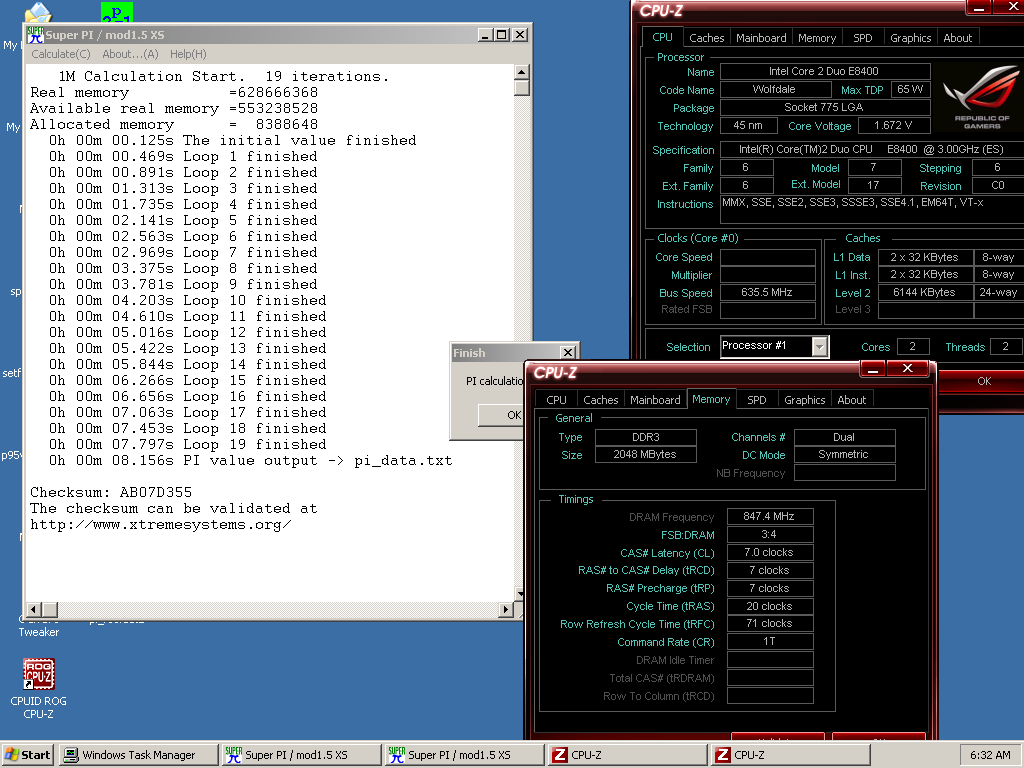Click the Level 2 6144 KBytes cache value

tap(925, 293)
